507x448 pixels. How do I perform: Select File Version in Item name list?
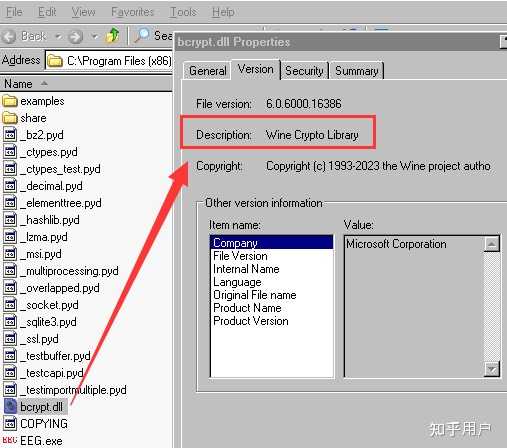click(240, 256)
